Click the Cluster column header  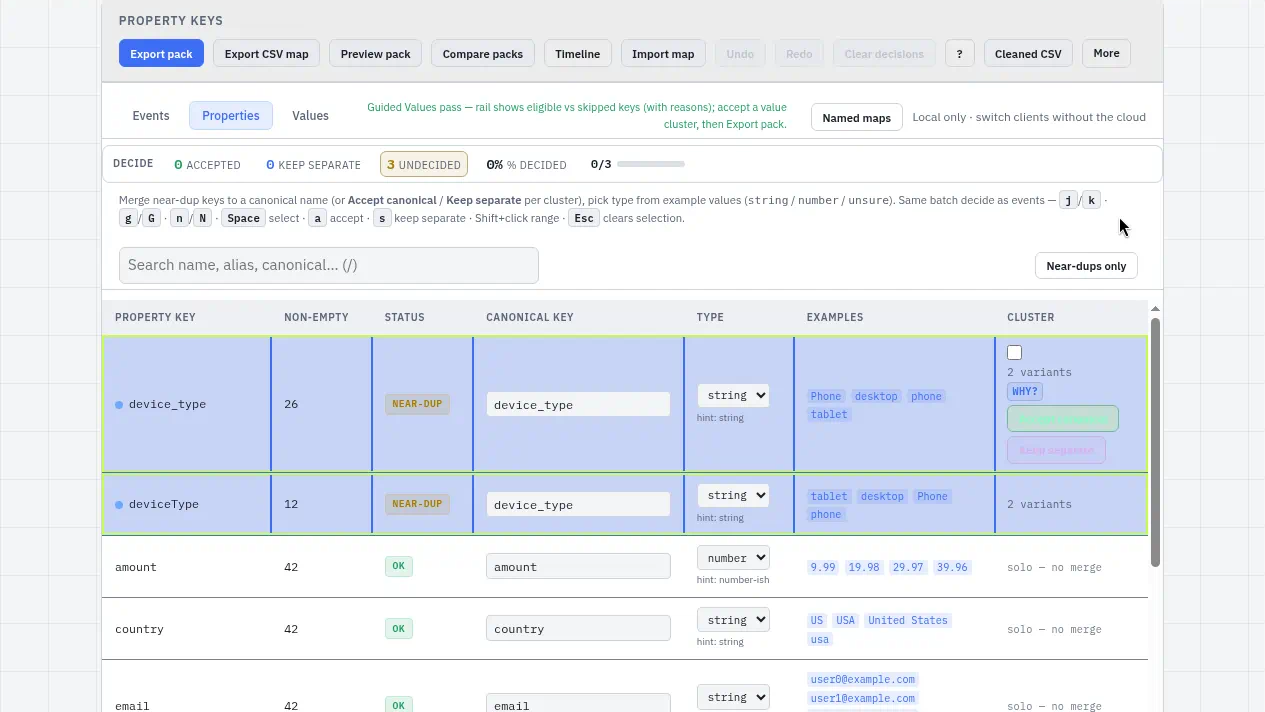[1031, 317]
